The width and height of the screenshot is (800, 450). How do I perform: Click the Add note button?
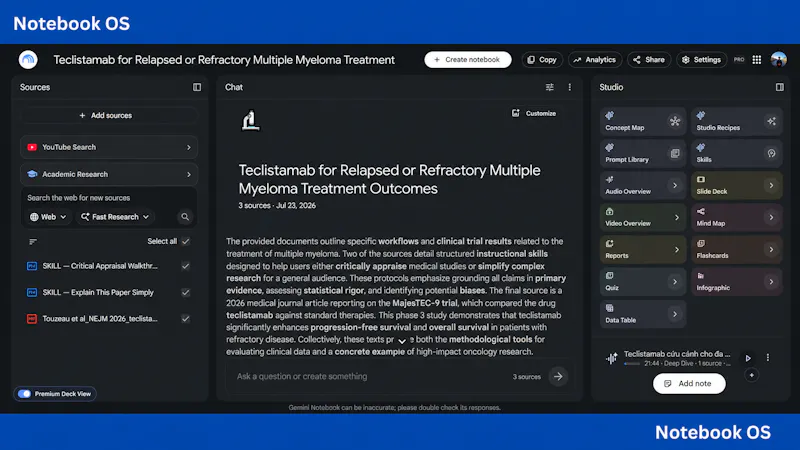click(689, 384)
